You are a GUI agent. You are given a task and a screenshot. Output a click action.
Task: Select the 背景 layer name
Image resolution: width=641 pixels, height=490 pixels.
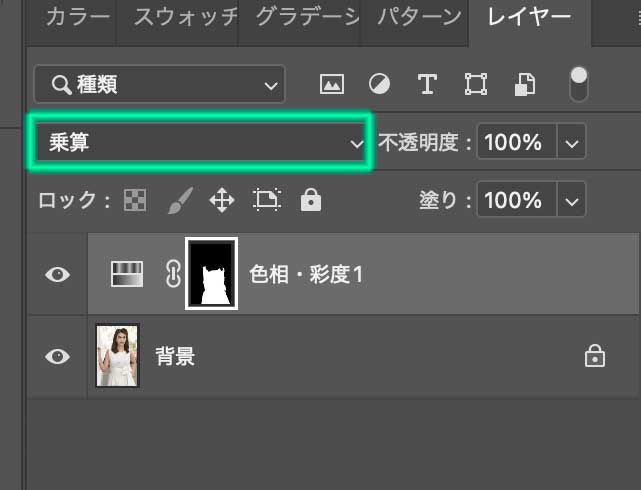pyautogui.click(x=175, y=356)
